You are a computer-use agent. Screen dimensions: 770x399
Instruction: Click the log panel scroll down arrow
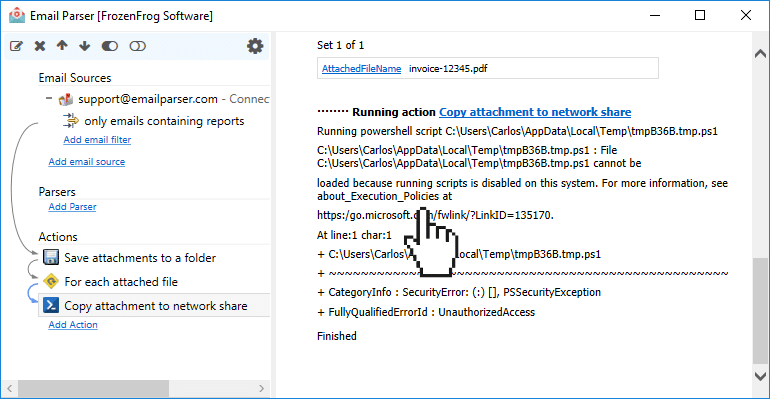click(x=760, y=377)
